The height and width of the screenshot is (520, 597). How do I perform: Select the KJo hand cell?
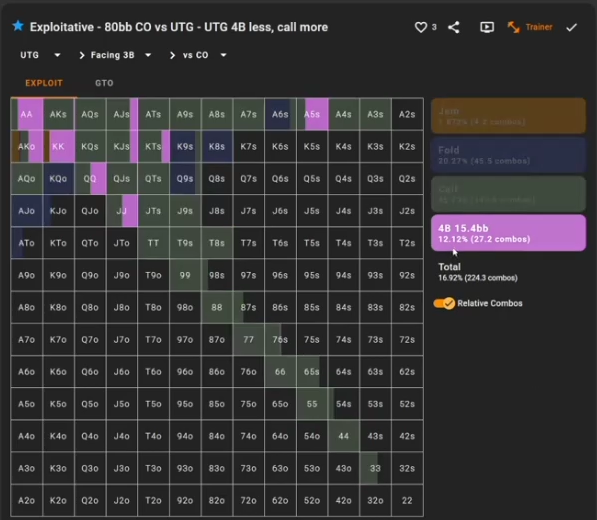pos(58,211)
